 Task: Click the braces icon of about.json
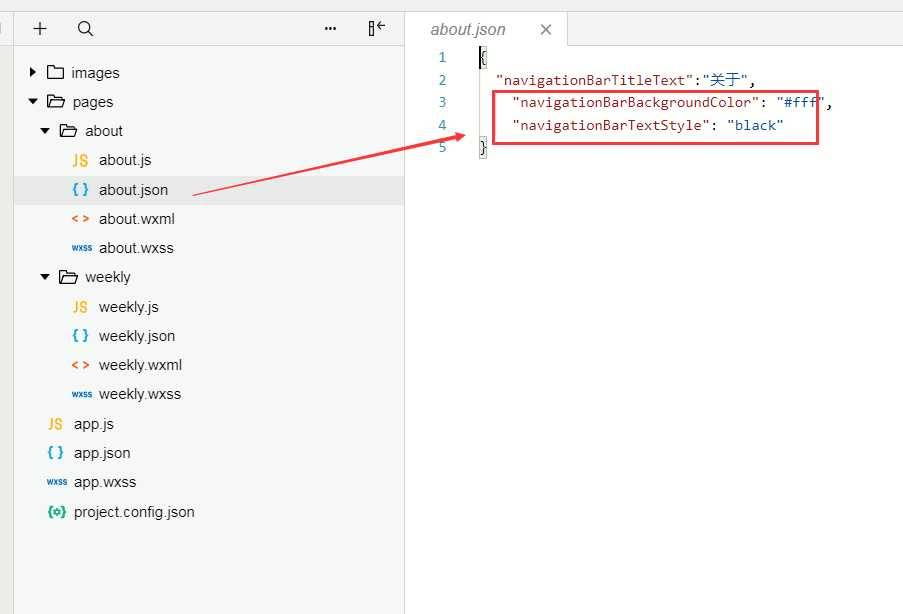tap(81, 189)
